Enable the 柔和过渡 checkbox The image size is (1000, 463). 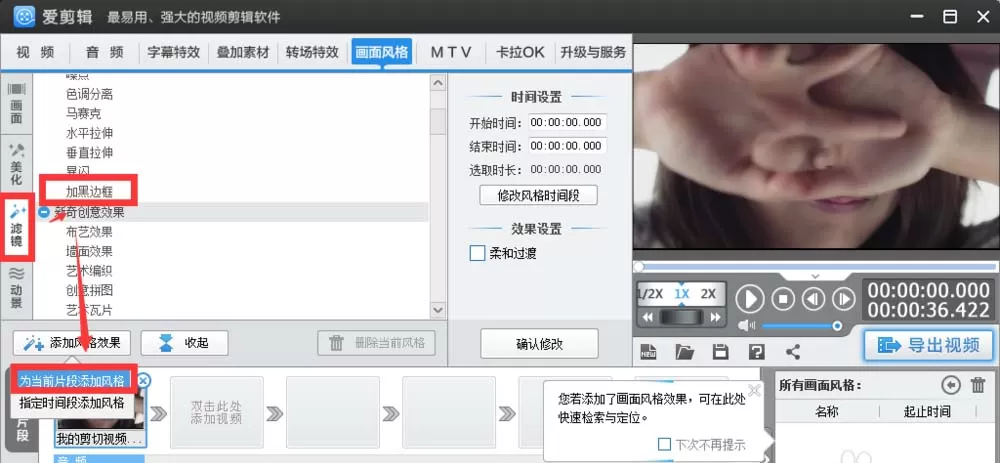pyautogui.click(x=477, y=253)
